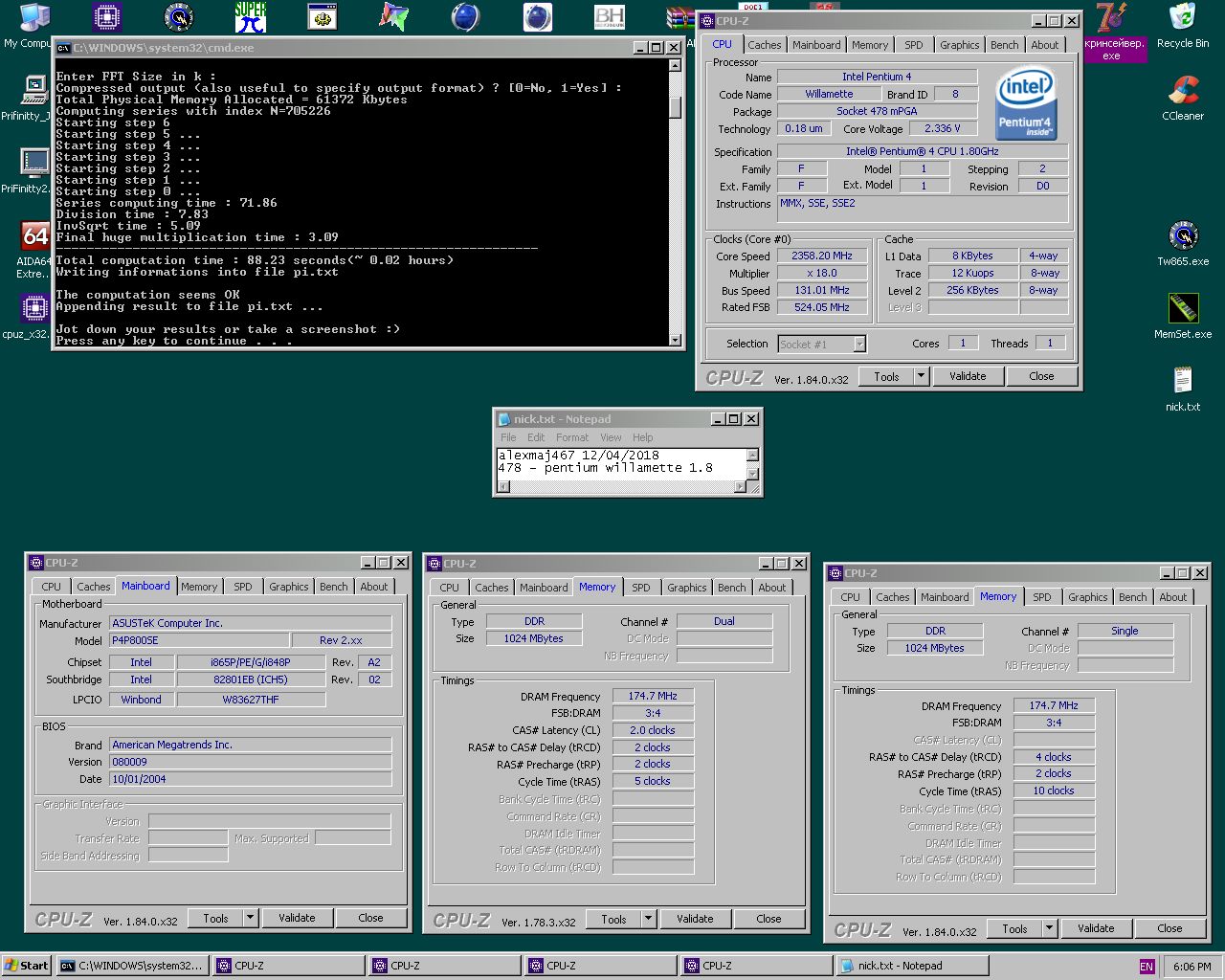Open the first blue globe desktop icon
This screenshot has height=980, width=1225.
tap(466, 17)
